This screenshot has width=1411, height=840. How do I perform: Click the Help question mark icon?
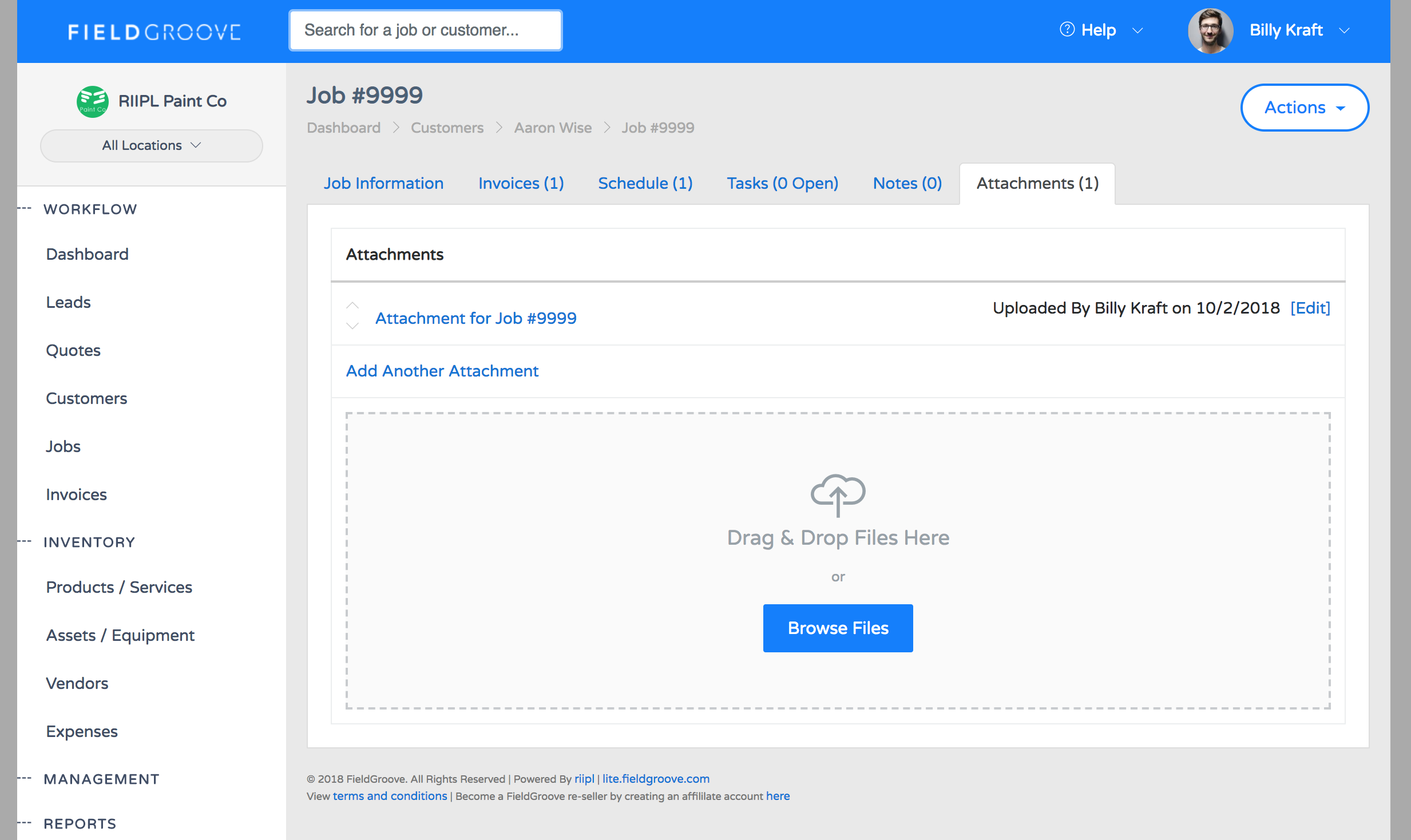(x=1067, y=30)
